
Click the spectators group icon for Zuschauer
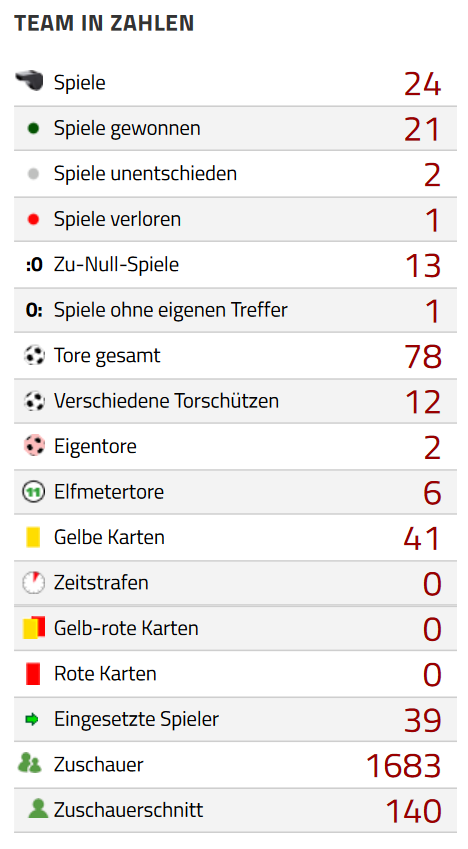click(29, 763)
